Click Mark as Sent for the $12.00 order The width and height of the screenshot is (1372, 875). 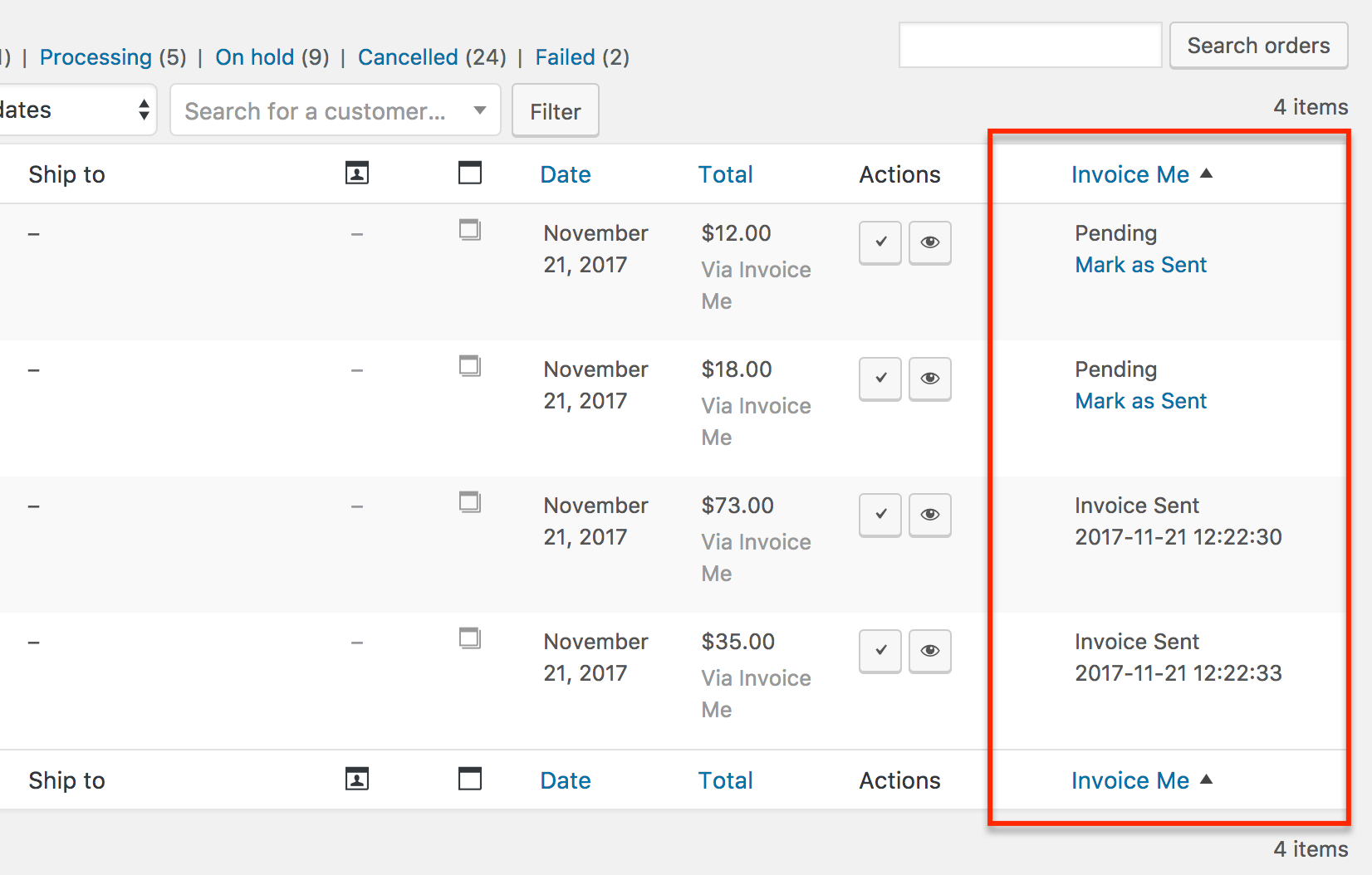1140,265
